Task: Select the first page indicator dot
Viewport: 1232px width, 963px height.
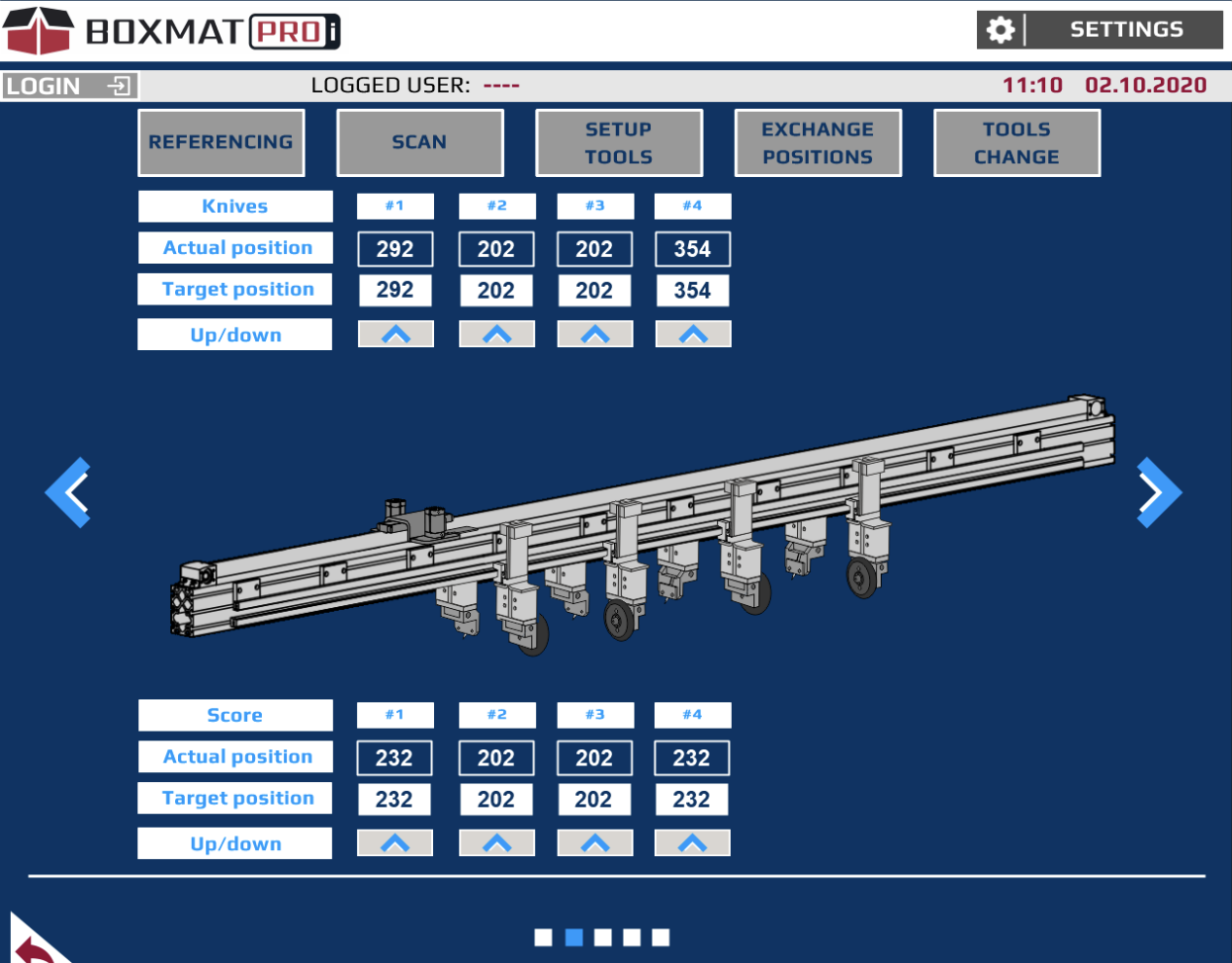Action: [x=543, y=937]
